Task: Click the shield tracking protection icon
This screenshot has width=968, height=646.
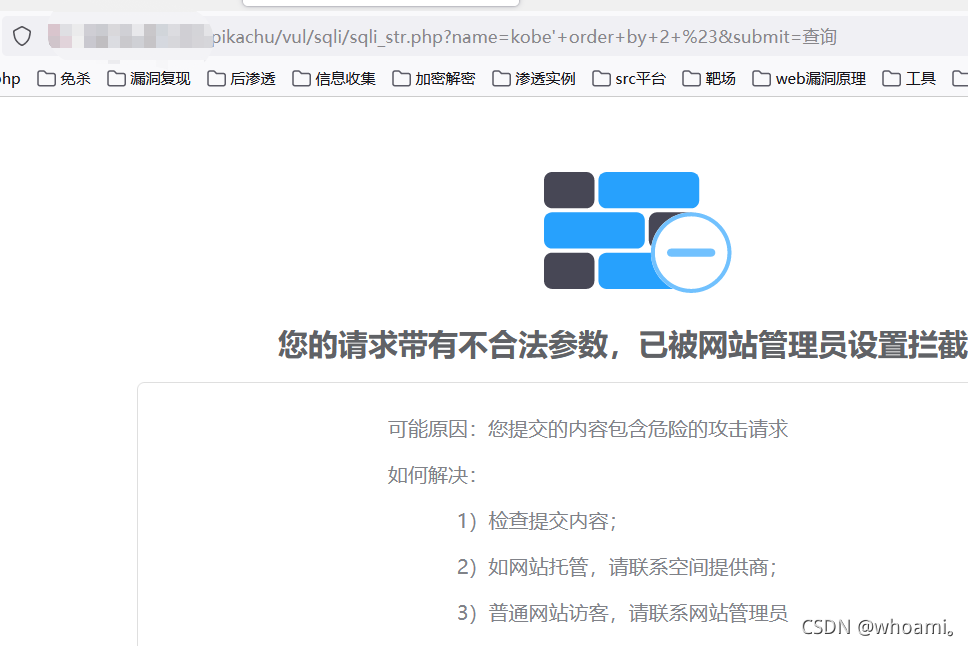Action: pyautogui.click(x=22, y=36)
